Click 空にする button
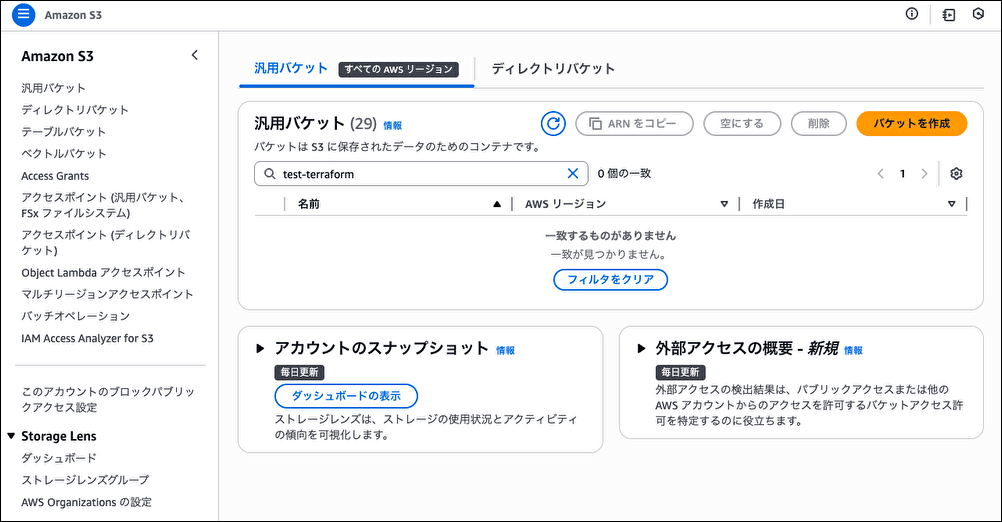1002x522 pixels. (x=742, y=124)
